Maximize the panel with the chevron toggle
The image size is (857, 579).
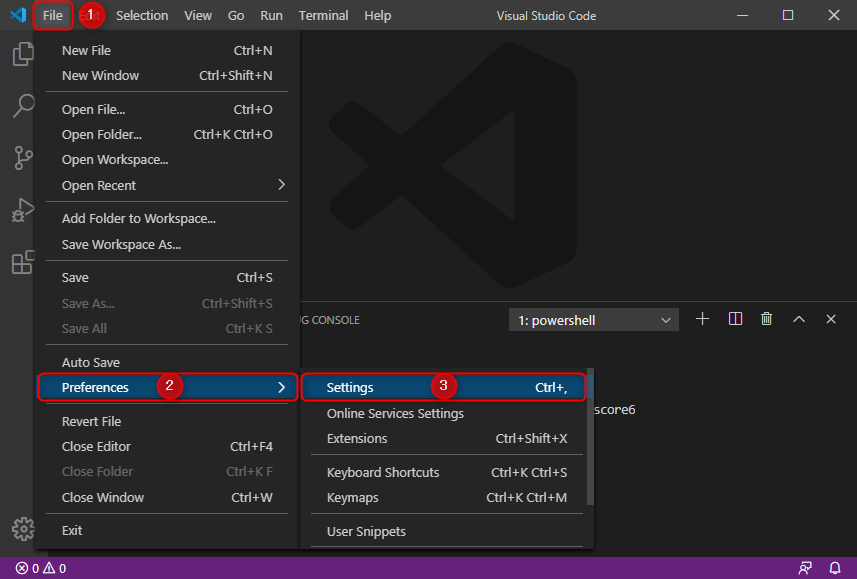point(798,318)
